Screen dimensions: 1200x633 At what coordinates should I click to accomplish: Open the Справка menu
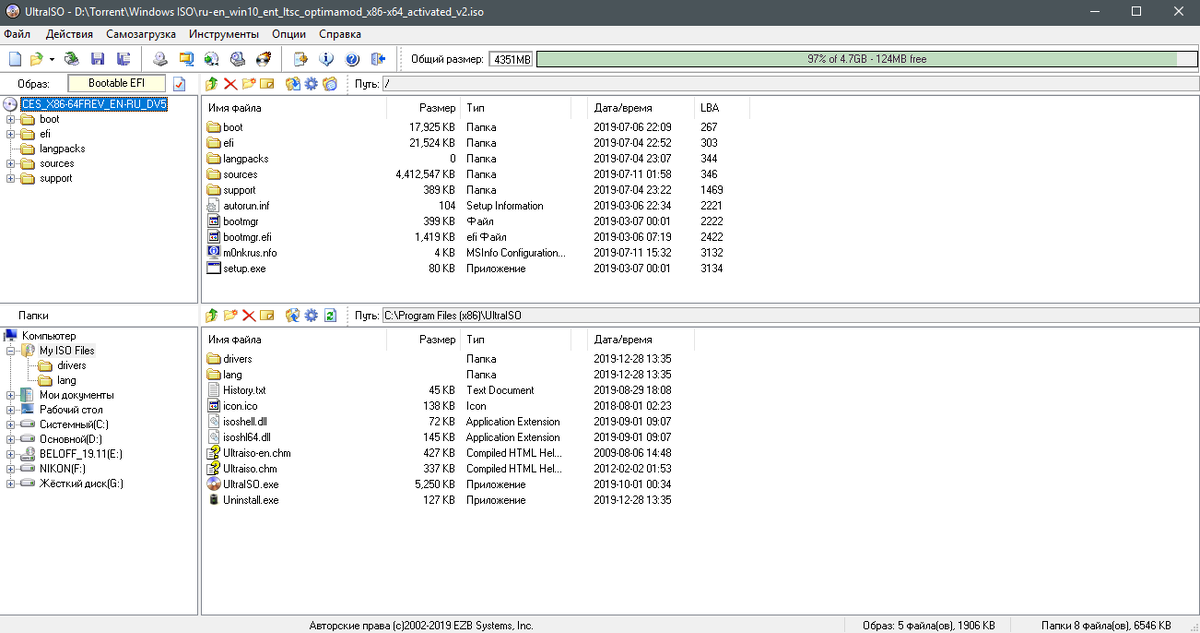tap(340, 34)
